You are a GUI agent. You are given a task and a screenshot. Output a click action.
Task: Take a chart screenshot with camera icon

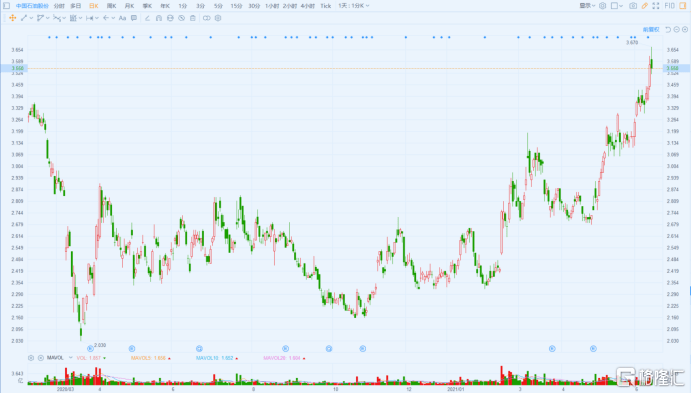[x=633, y=6]
